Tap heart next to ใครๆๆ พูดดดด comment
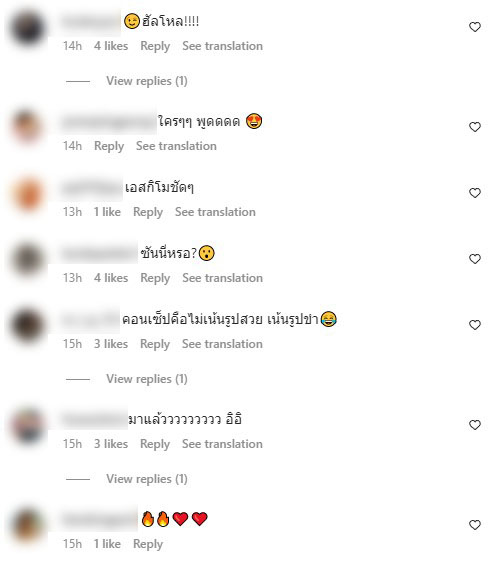The height and width of the screenshot is (561, 491). 475,127
